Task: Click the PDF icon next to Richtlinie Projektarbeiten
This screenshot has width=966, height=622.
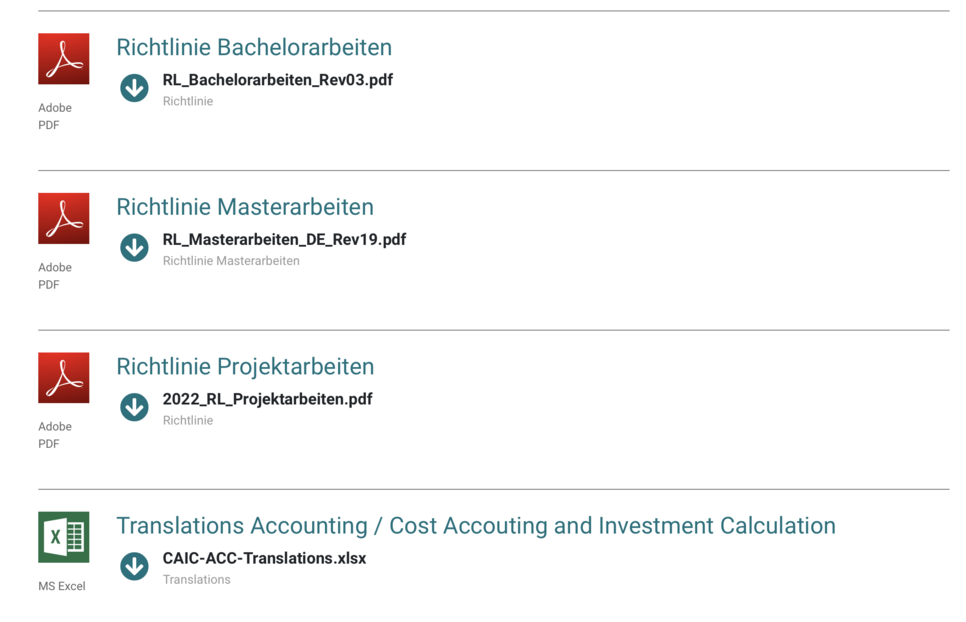Action: pyautogui.click(x=63, y=378)
